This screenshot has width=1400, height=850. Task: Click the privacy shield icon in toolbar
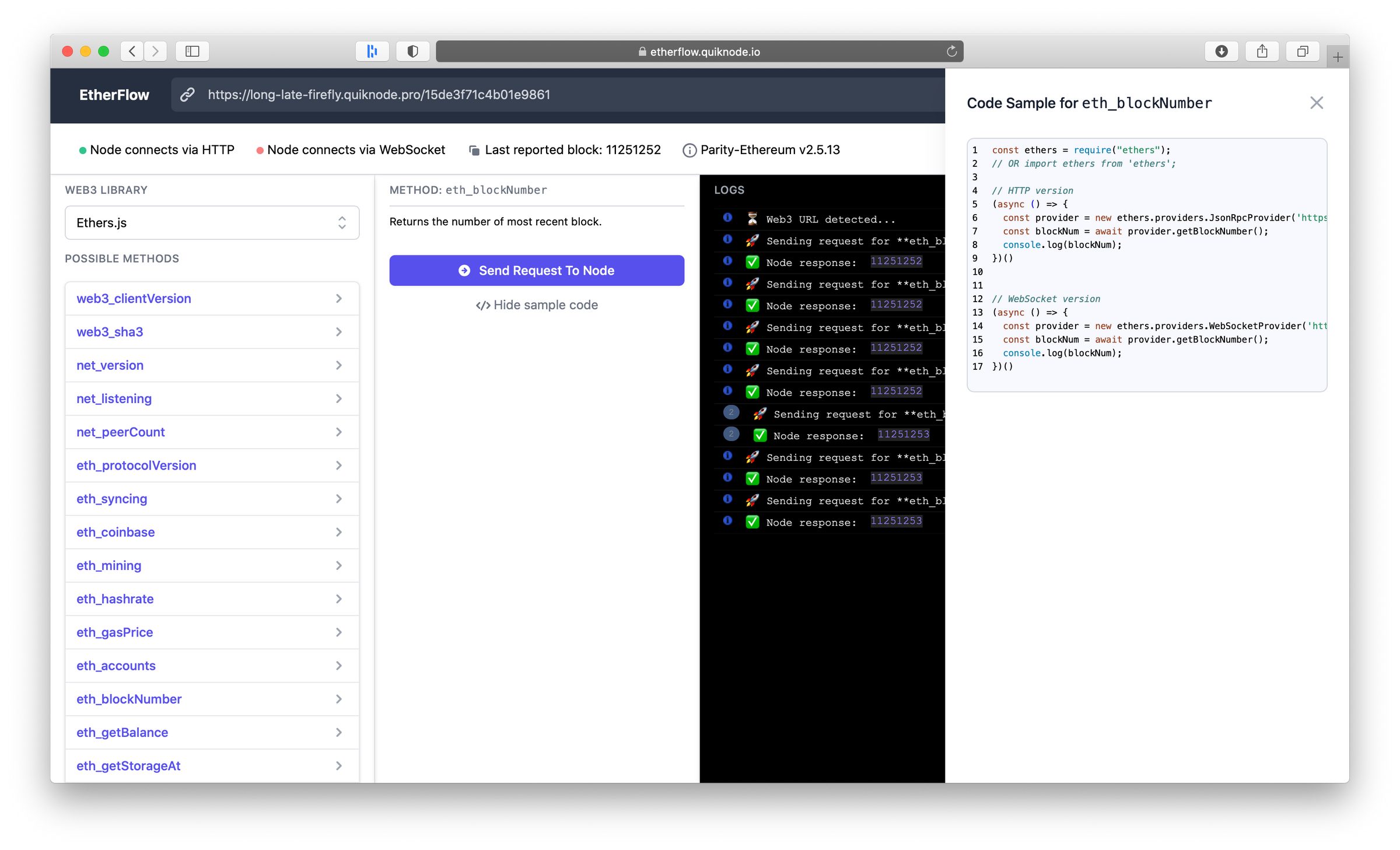pyautogui.click(x=412, y=51)
